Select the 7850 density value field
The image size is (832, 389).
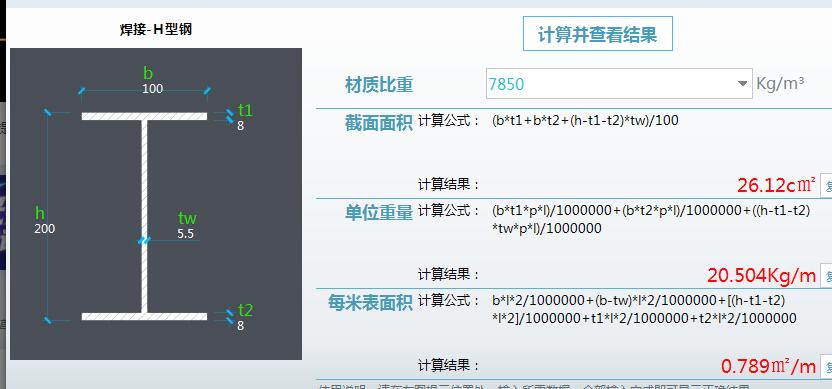[x=619, y=84]
